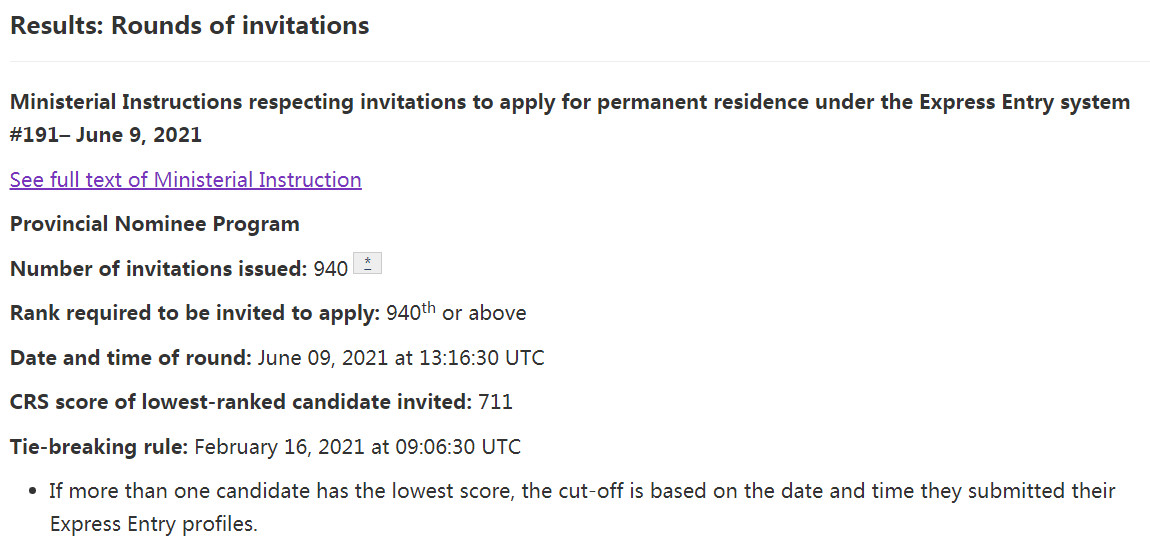Click the June 09, 2021 13:16:30 UTC timestamp
The width and height of the screenshot is (1150, 550).
point(401,357)
